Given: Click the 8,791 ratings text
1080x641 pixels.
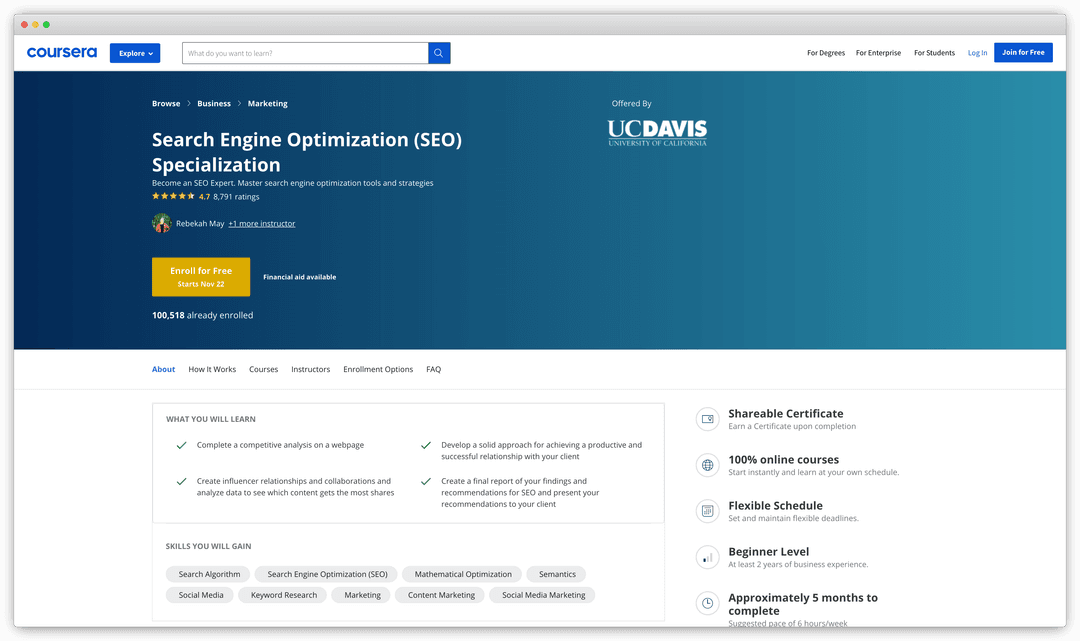Looking at the screenshot, I should [236, 197].
